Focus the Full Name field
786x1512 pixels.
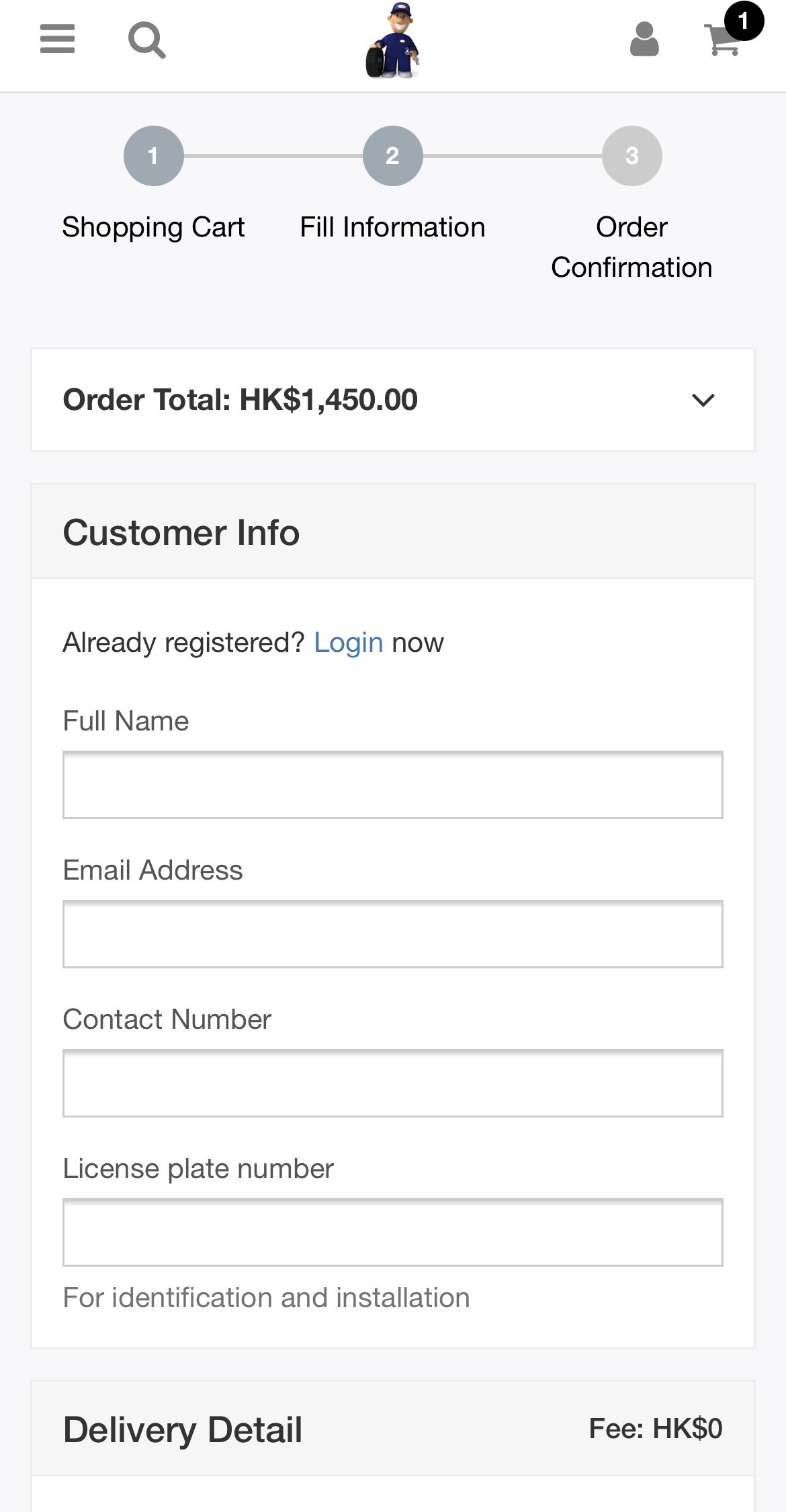pyautogui.click(x=393, y=785)
